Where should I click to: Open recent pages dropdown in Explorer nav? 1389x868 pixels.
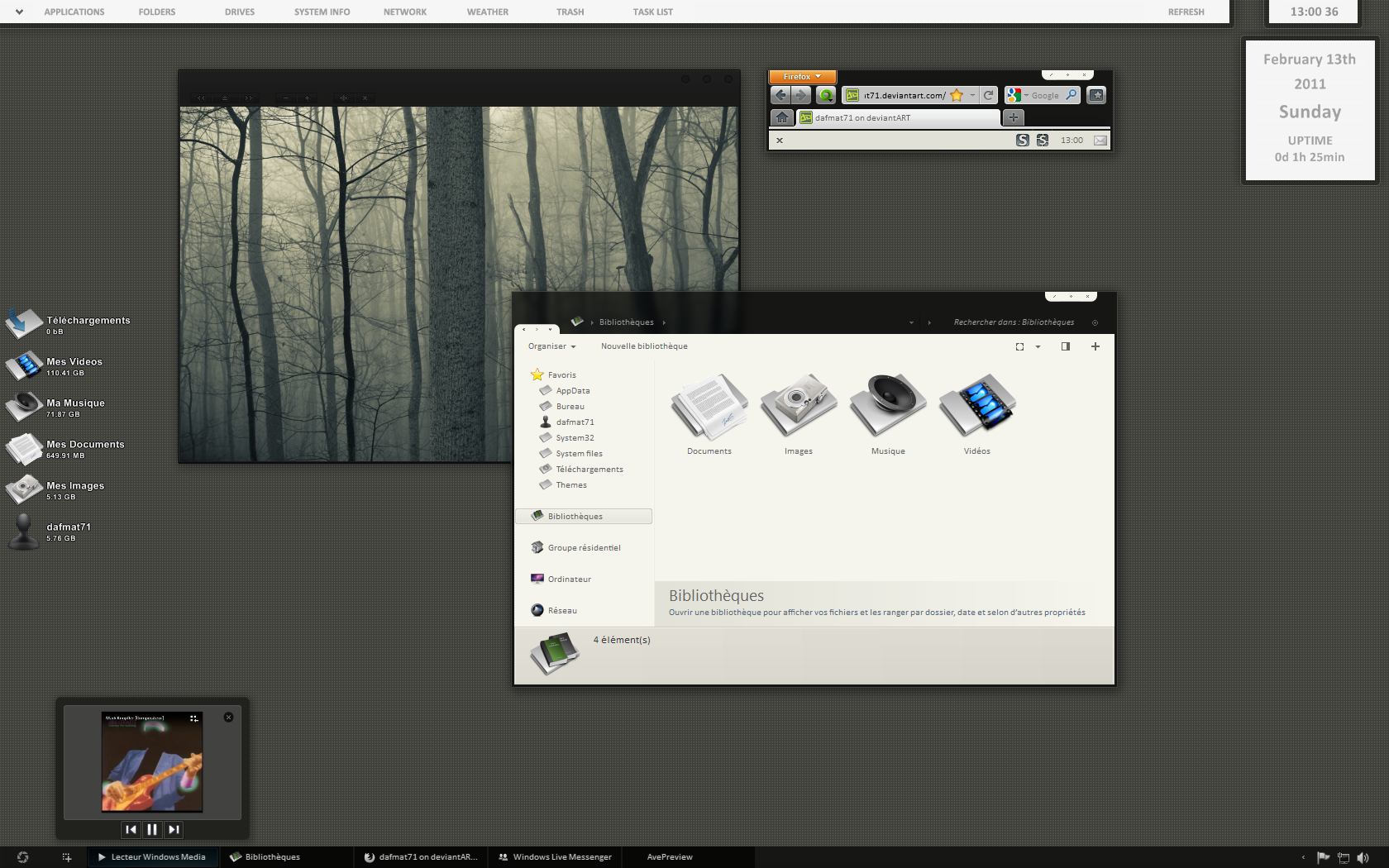coord(550,329)
